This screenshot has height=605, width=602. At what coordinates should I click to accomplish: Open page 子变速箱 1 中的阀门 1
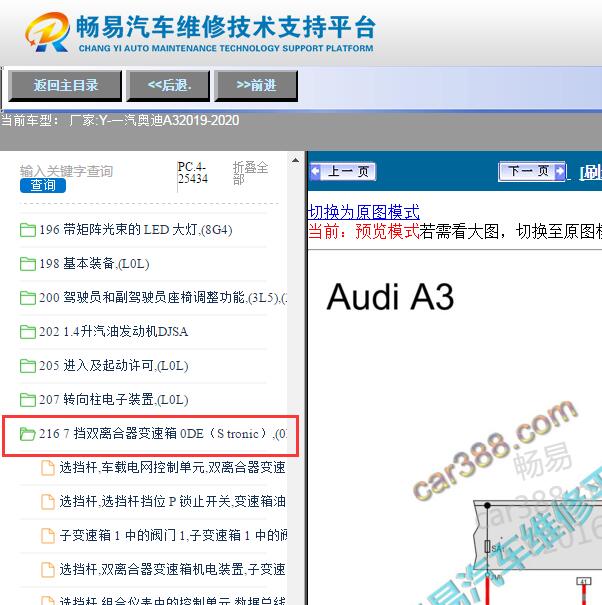pyautogui.click(x=173, y=536)
